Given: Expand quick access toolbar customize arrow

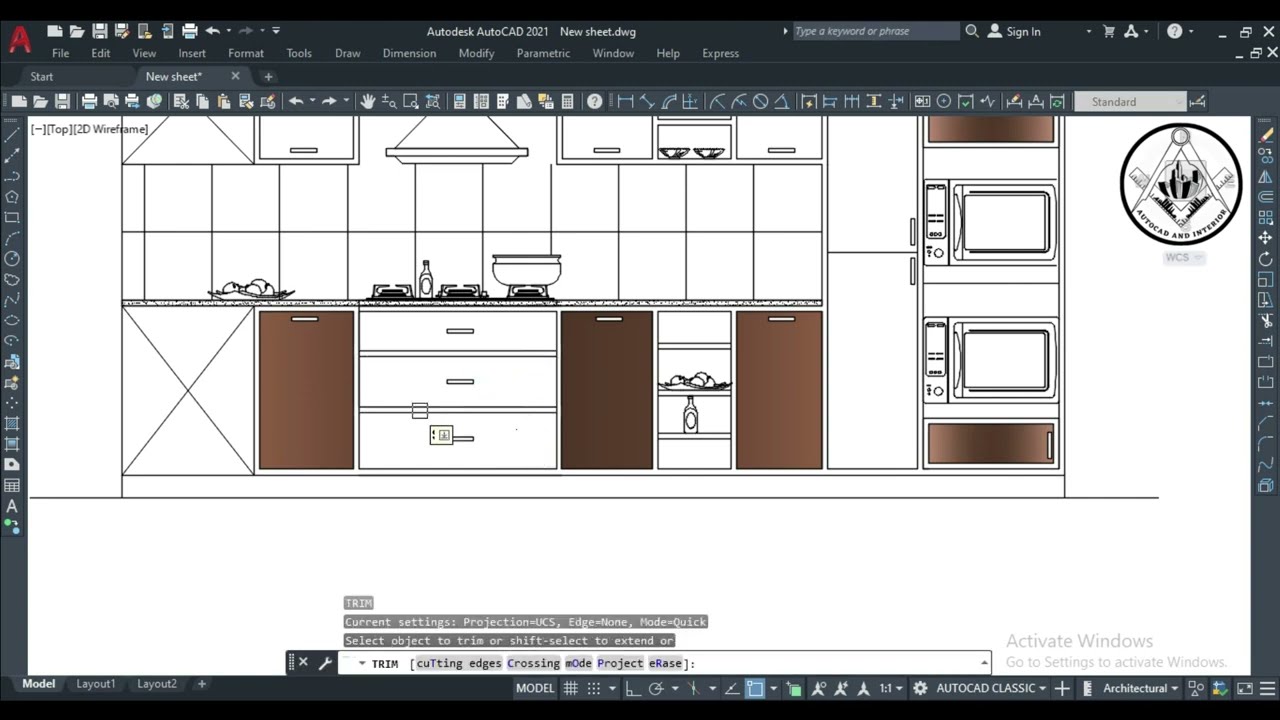Looking at the screenshot, I should (x=276, y=31).
